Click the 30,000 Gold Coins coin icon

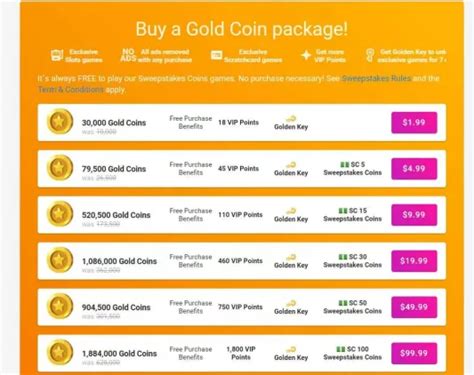(60, 122)
